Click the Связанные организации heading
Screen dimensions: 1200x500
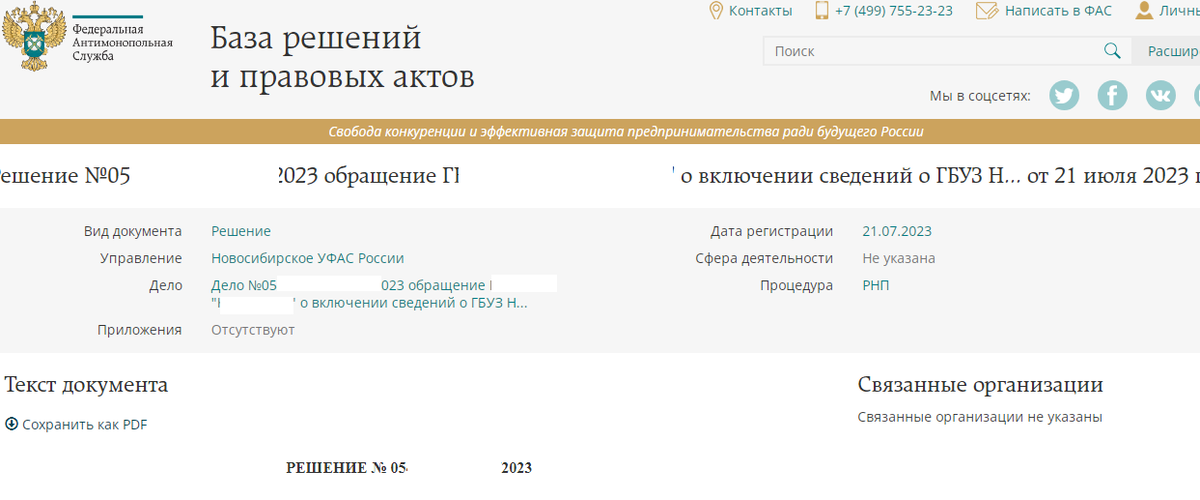(x=980, y=385)
